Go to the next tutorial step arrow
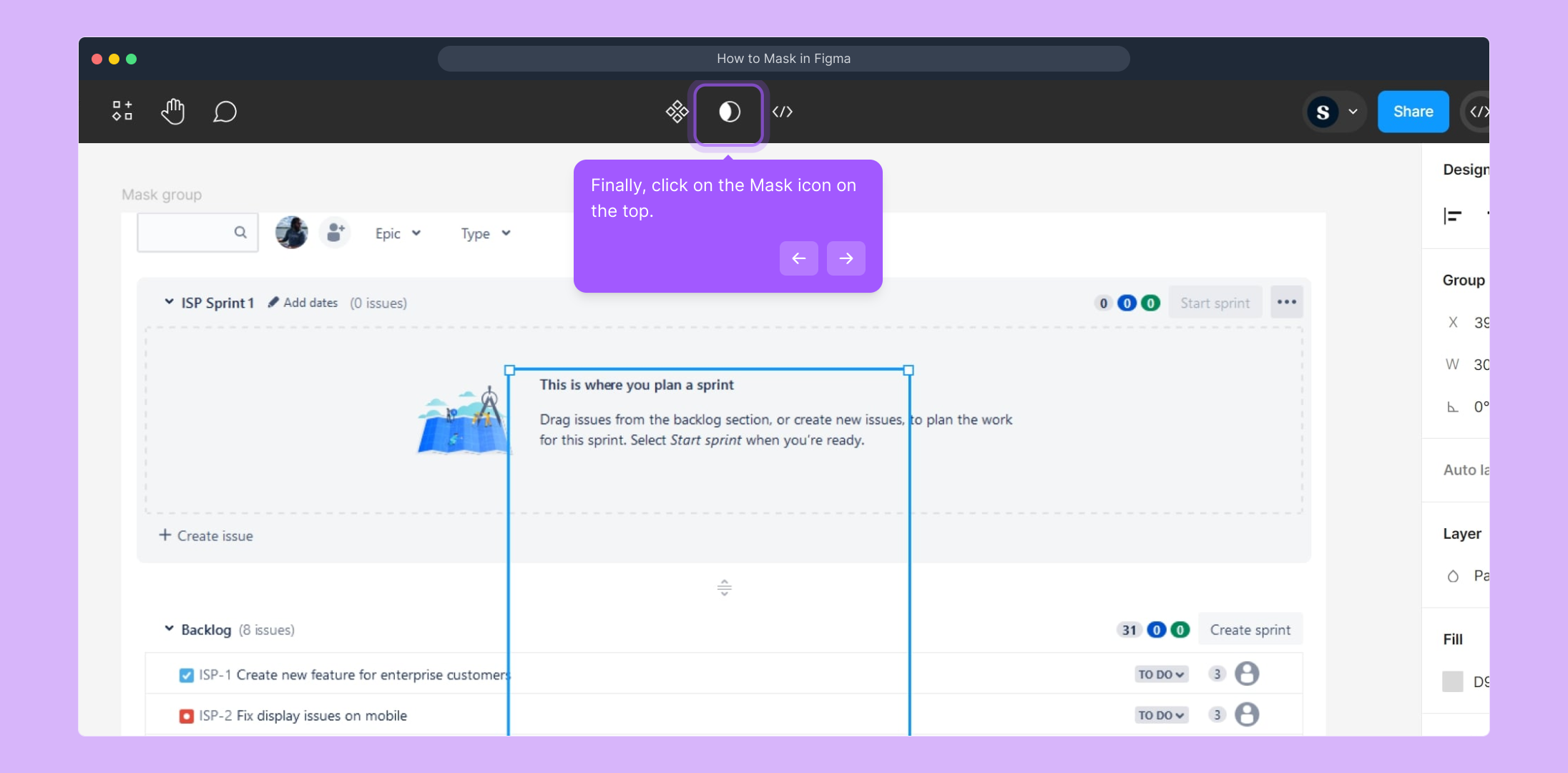 coord(846,258)
